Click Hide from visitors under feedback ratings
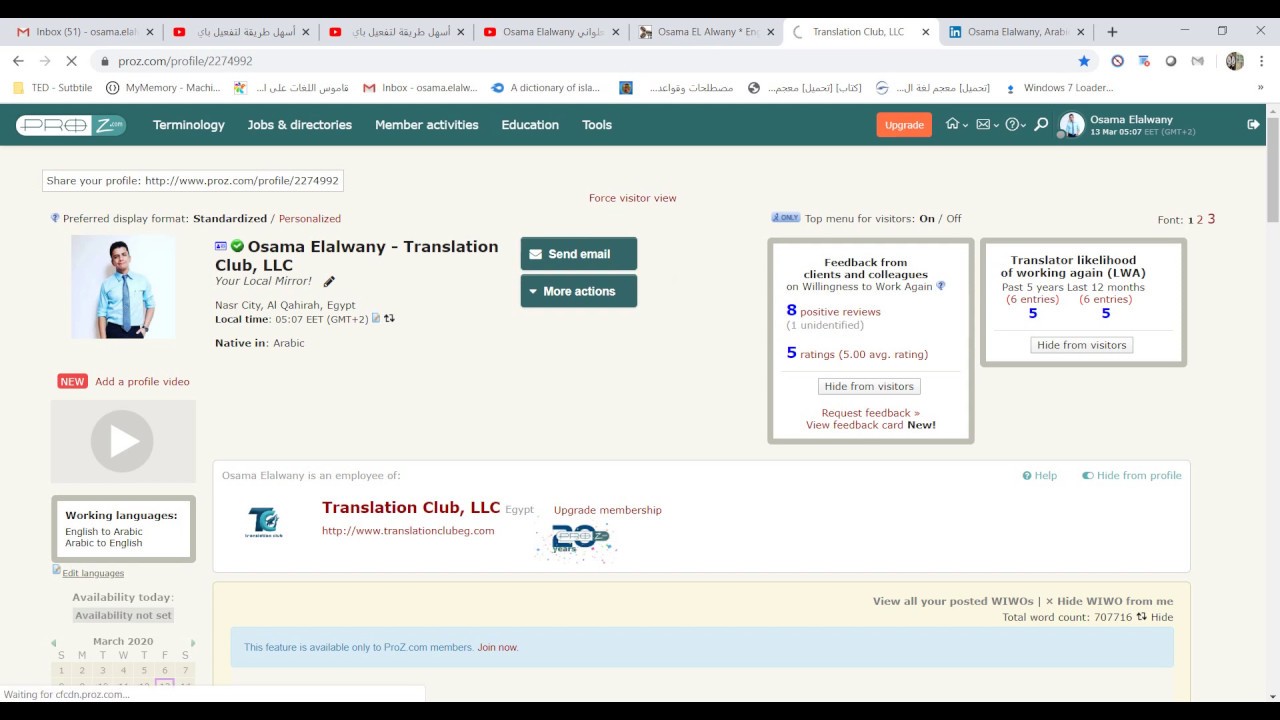This screenshot has height=720, width=1280. [869, 386]
